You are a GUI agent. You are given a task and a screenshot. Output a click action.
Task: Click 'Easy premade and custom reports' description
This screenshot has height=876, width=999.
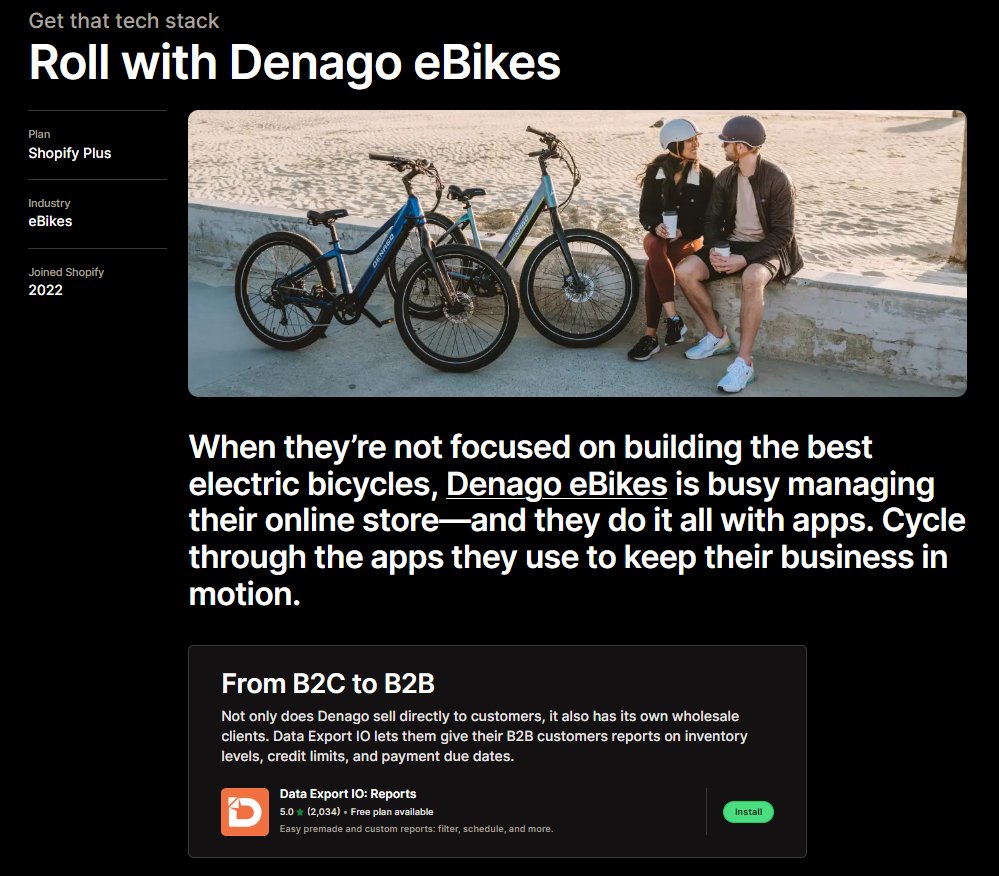(x=416, y=829)
